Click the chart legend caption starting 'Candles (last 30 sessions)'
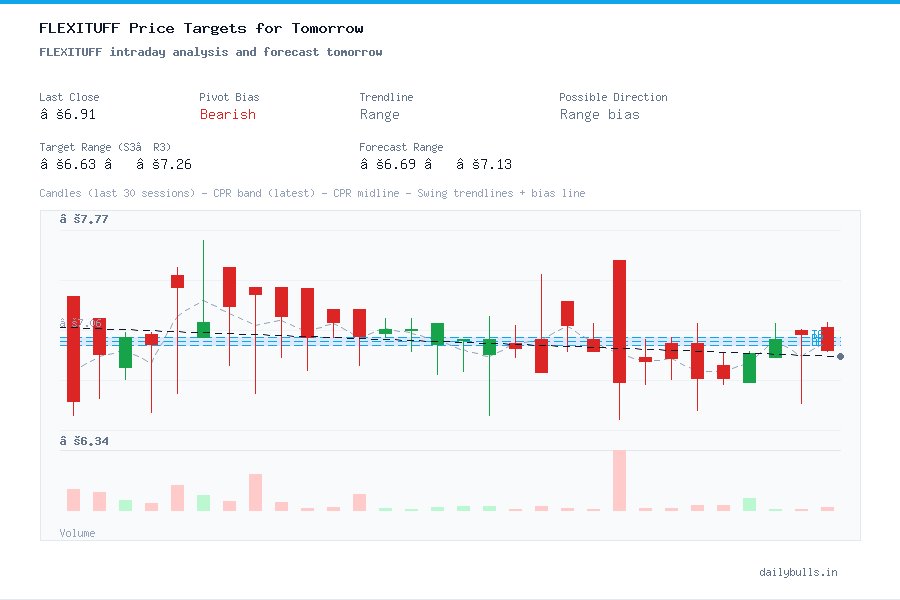 (x=312, y=193)
